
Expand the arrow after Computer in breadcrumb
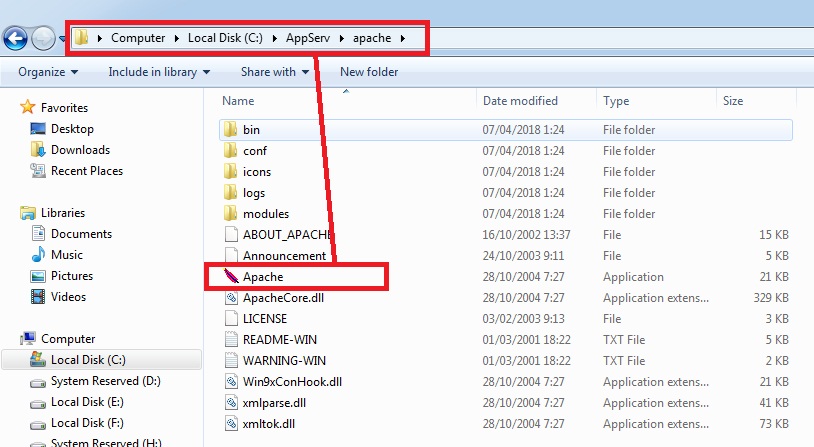(177, 38)
